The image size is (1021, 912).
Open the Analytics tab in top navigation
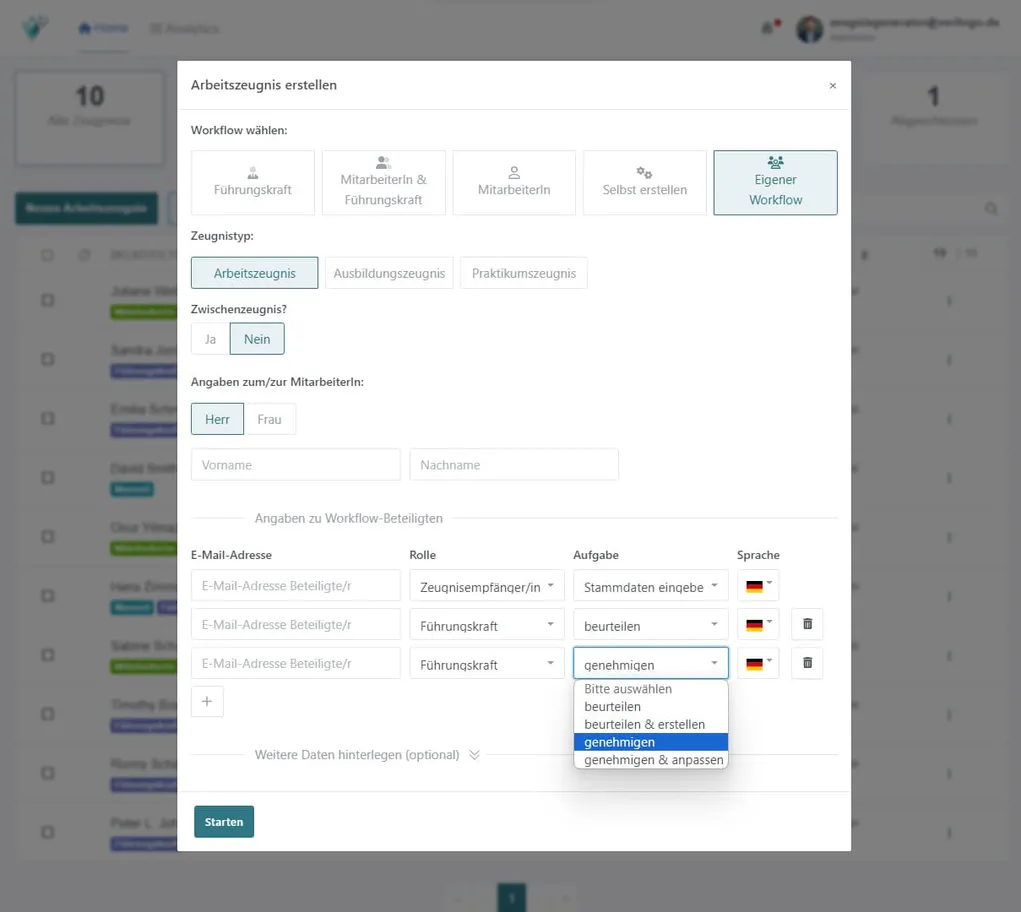[x=184, y=29]
